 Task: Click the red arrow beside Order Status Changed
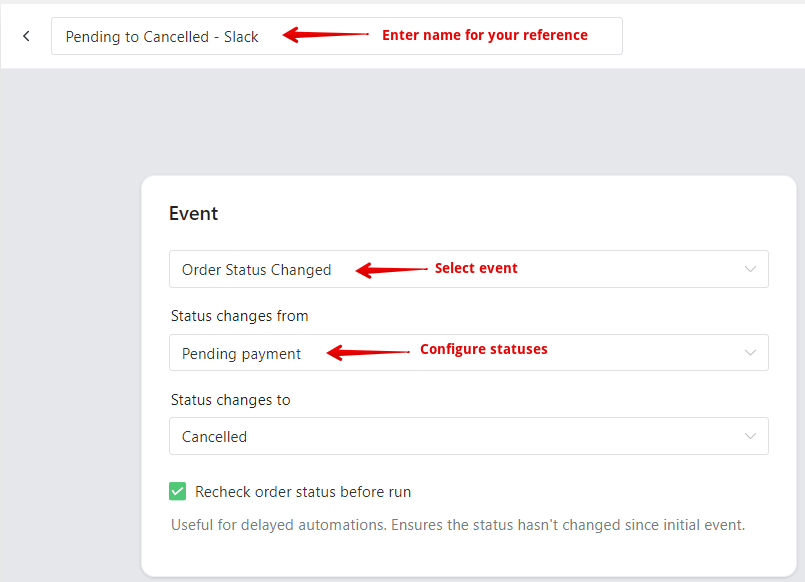pyautogui.click(x=391, y=270)
